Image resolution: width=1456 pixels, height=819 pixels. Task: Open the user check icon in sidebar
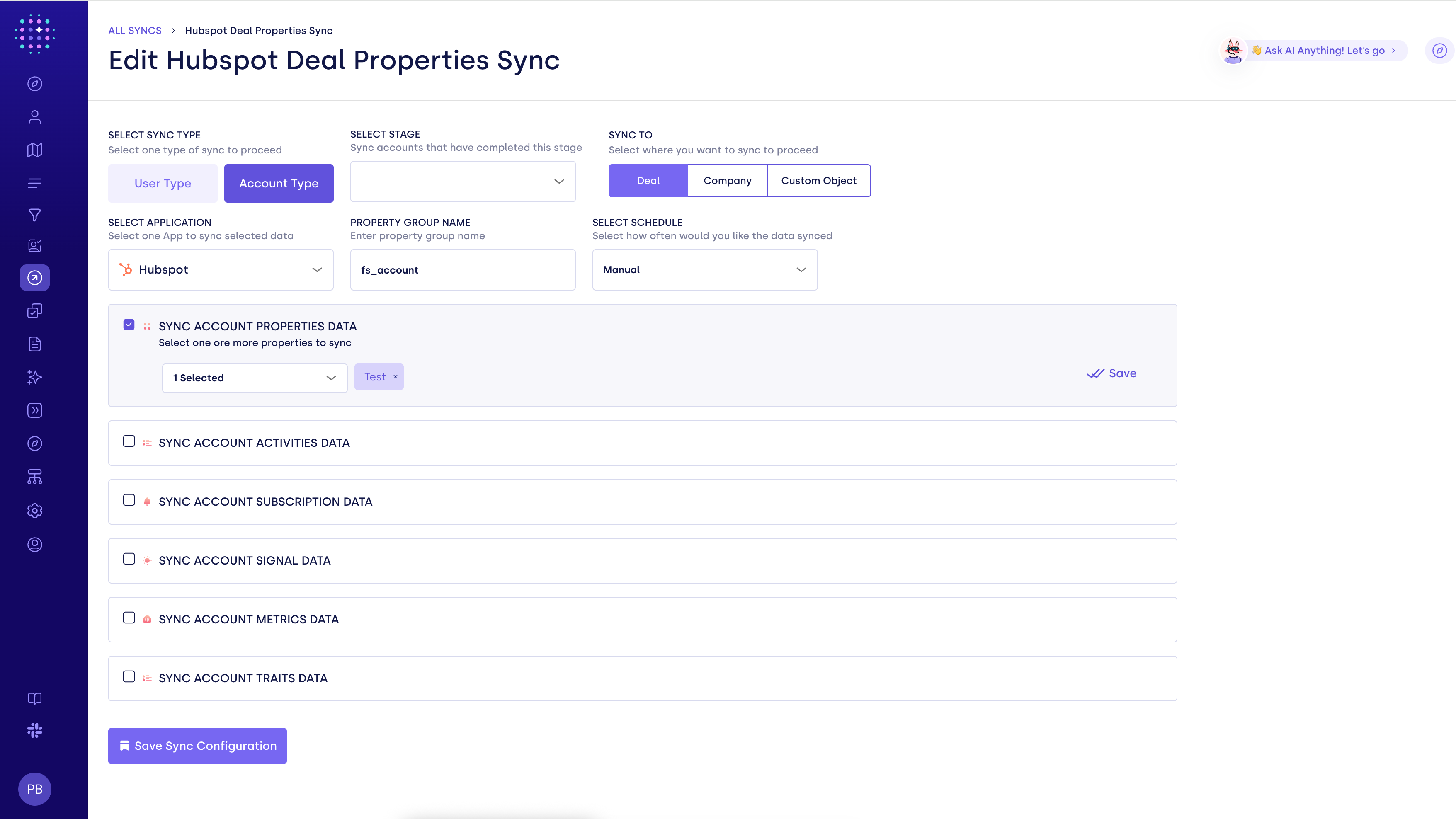[34, 246]
